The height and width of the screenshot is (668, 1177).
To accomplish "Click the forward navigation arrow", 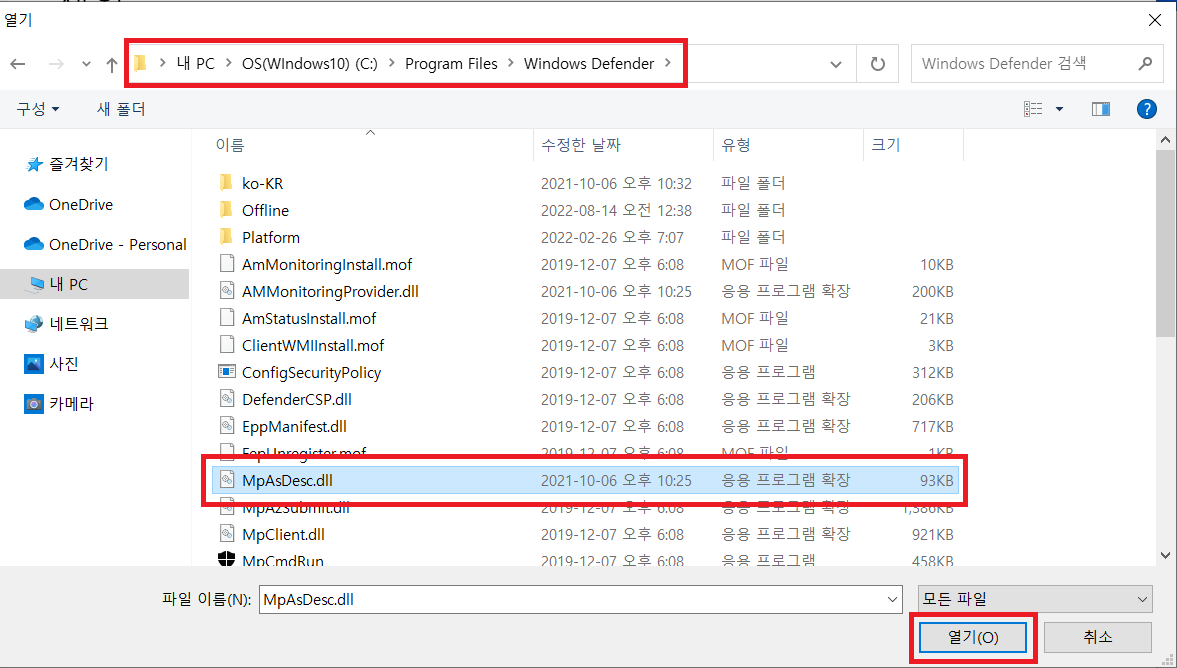I will (56, 64).
